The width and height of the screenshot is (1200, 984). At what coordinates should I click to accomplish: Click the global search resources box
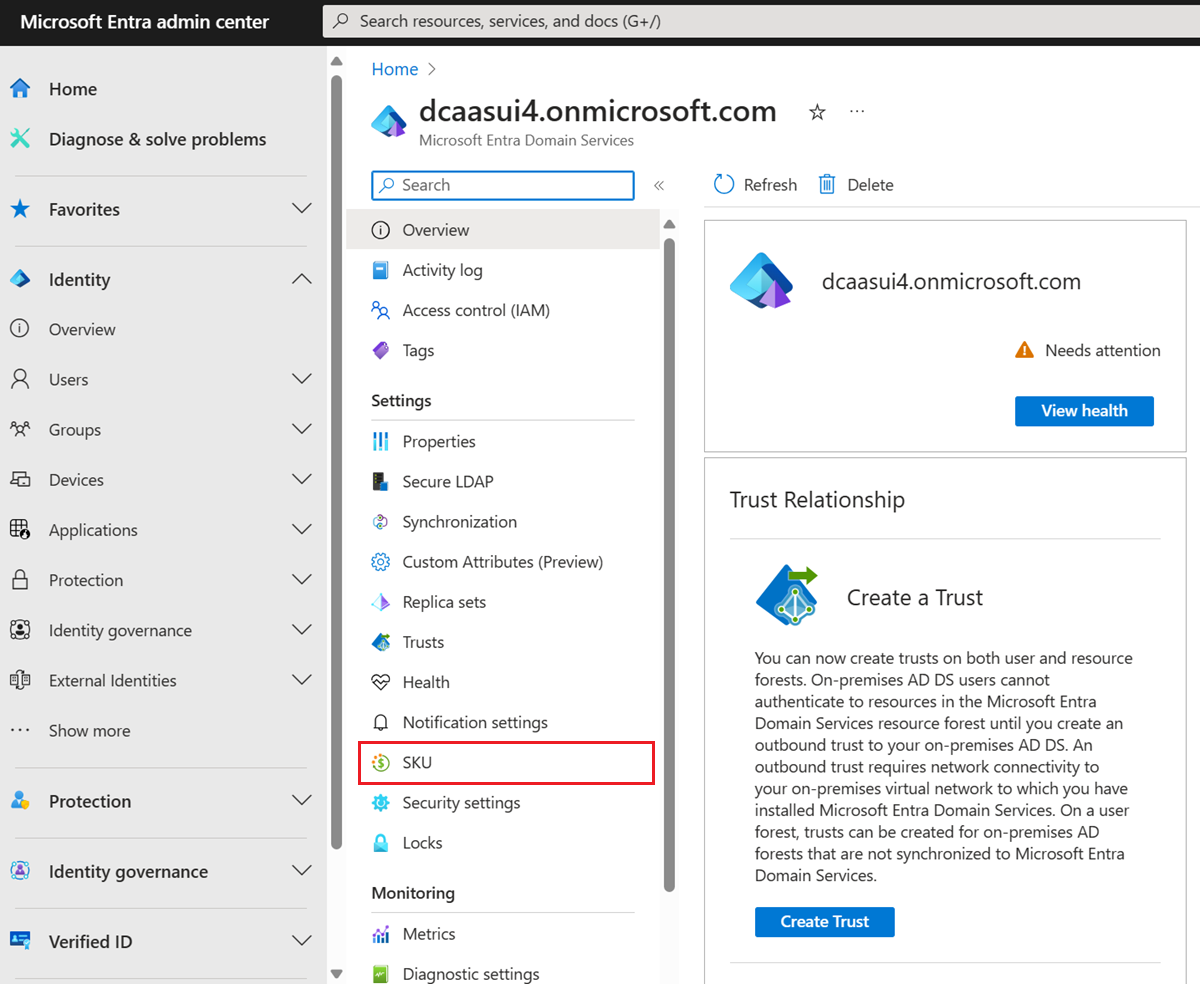760,20
